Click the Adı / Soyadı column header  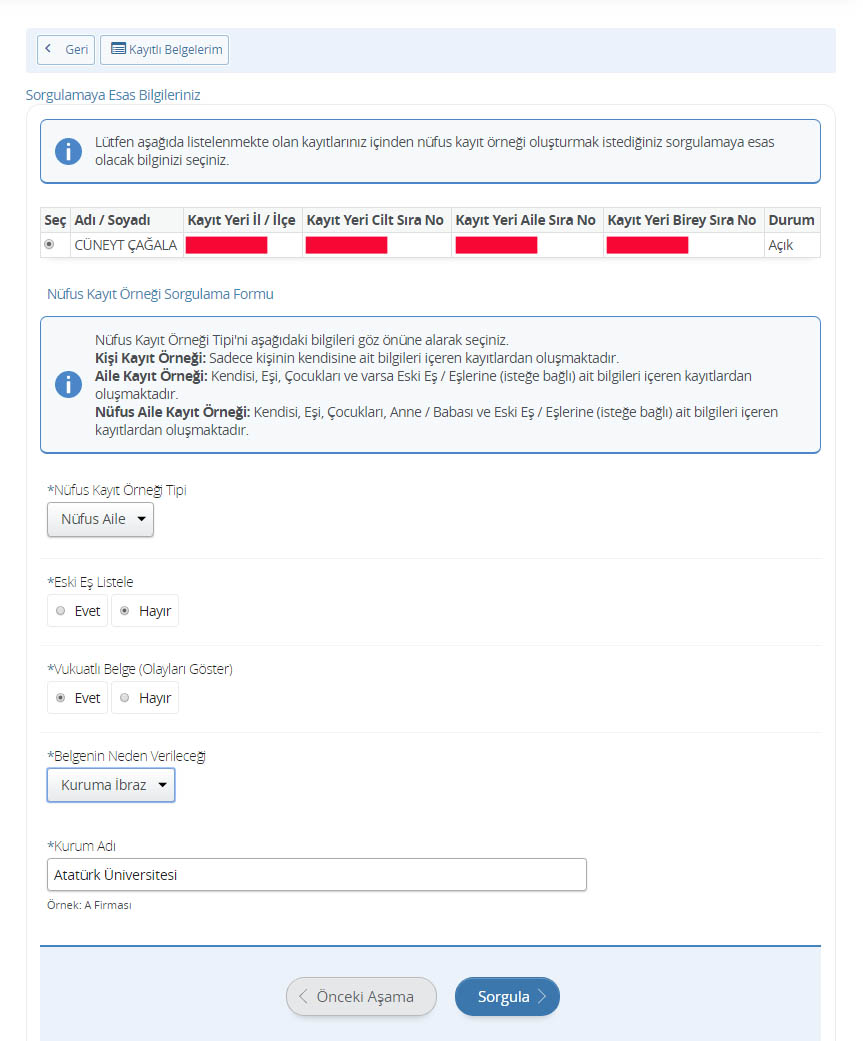[112, 220]
